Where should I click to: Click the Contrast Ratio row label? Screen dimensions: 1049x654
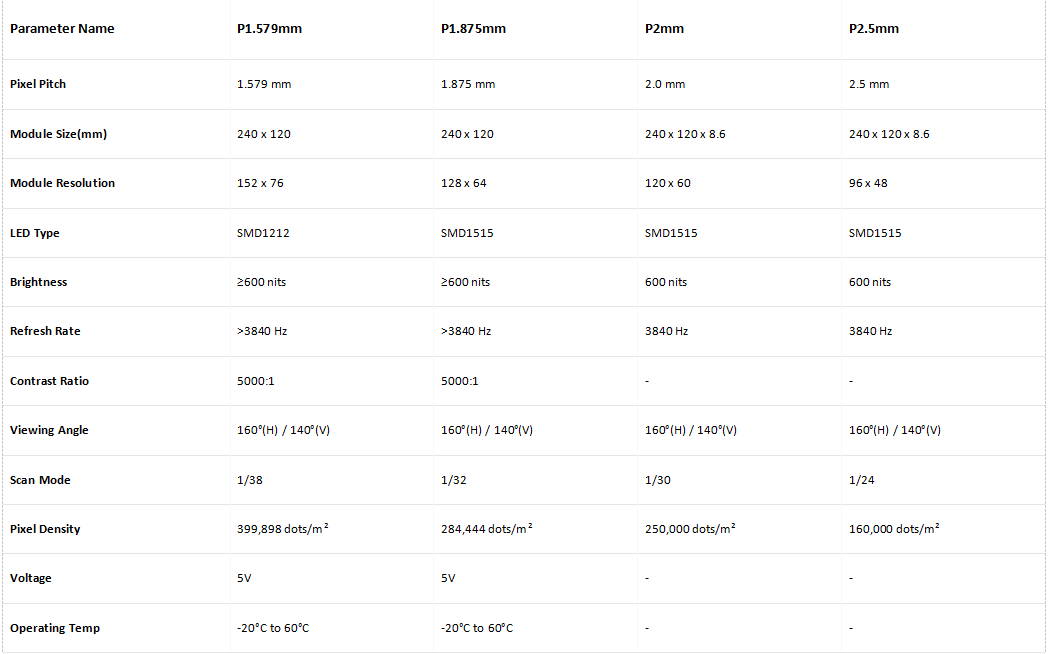tap(49, 381)
